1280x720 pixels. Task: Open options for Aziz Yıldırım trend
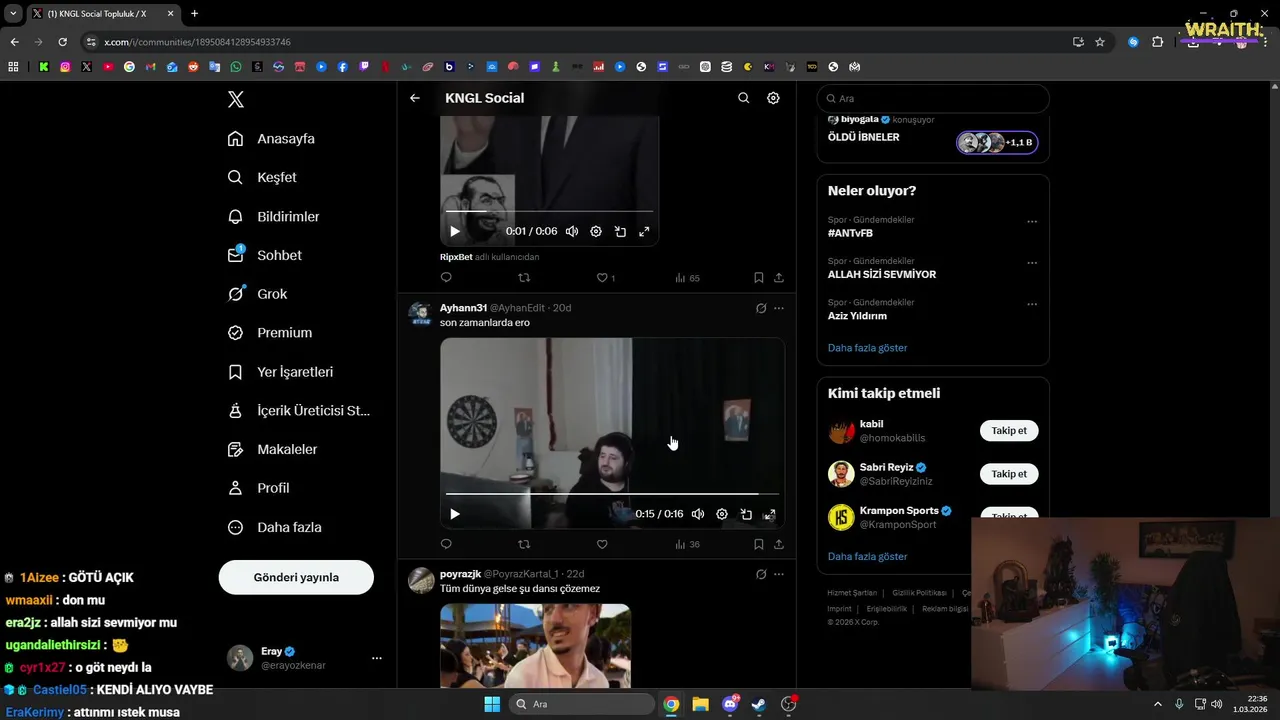pos(1032,304)
